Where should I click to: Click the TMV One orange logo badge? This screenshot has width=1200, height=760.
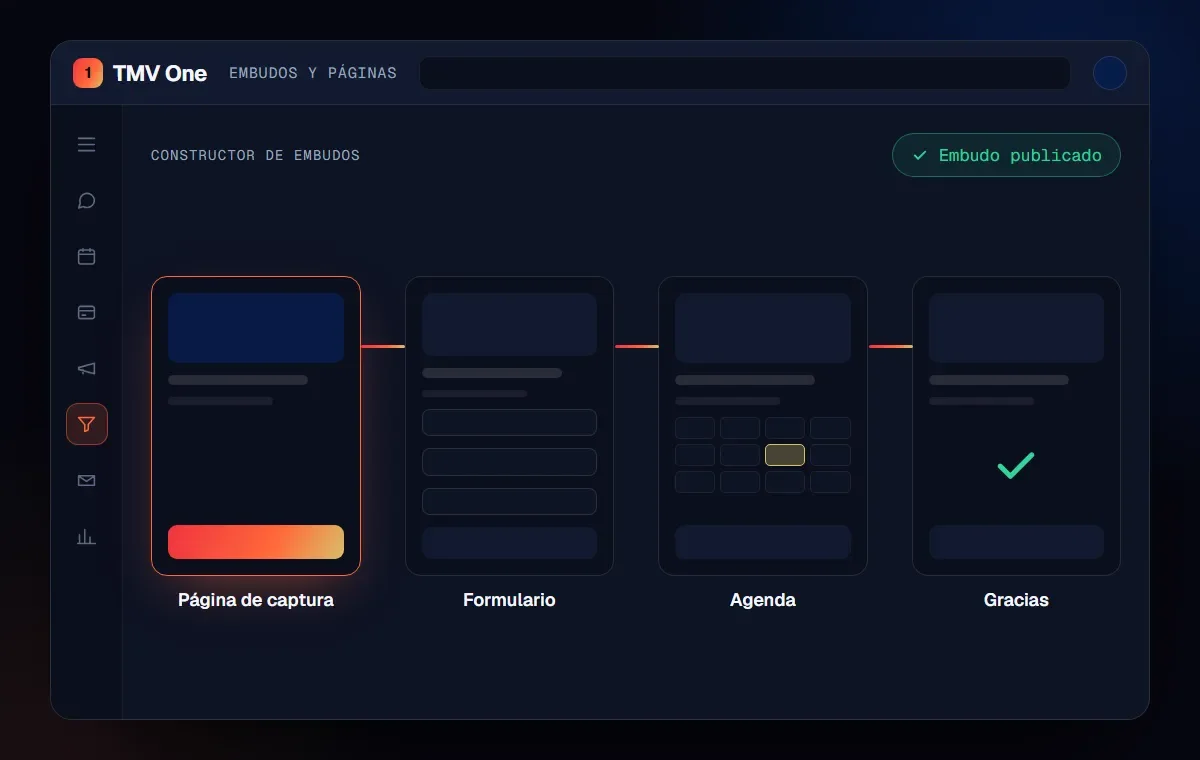click(88, 73)
